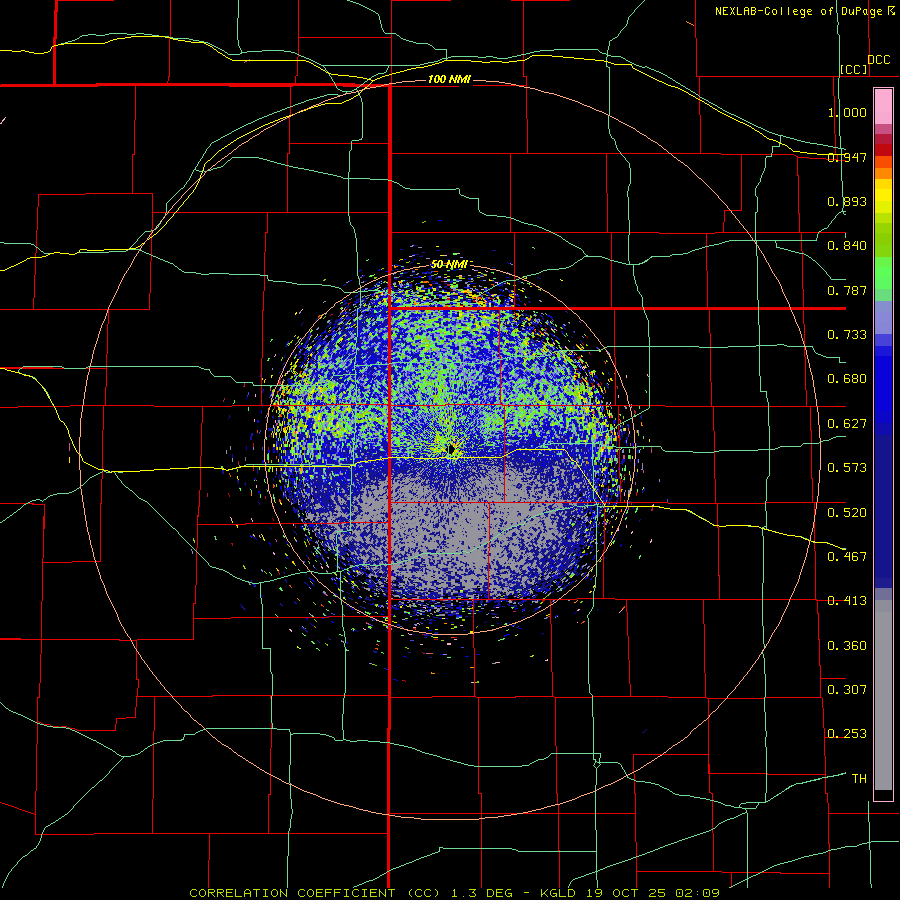
Task: Select the 0.680 scale label
Action: [847, 379]
